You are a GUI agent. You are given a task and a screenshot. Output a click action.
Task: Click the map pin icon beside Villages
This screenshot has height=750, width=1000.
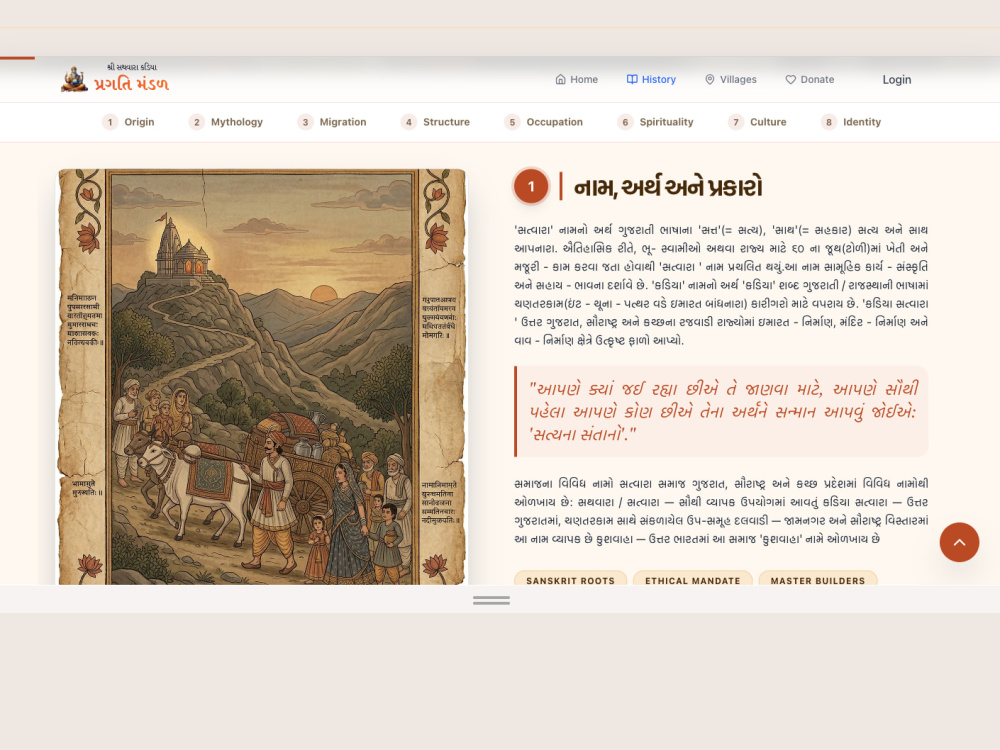tap(709, 80)
